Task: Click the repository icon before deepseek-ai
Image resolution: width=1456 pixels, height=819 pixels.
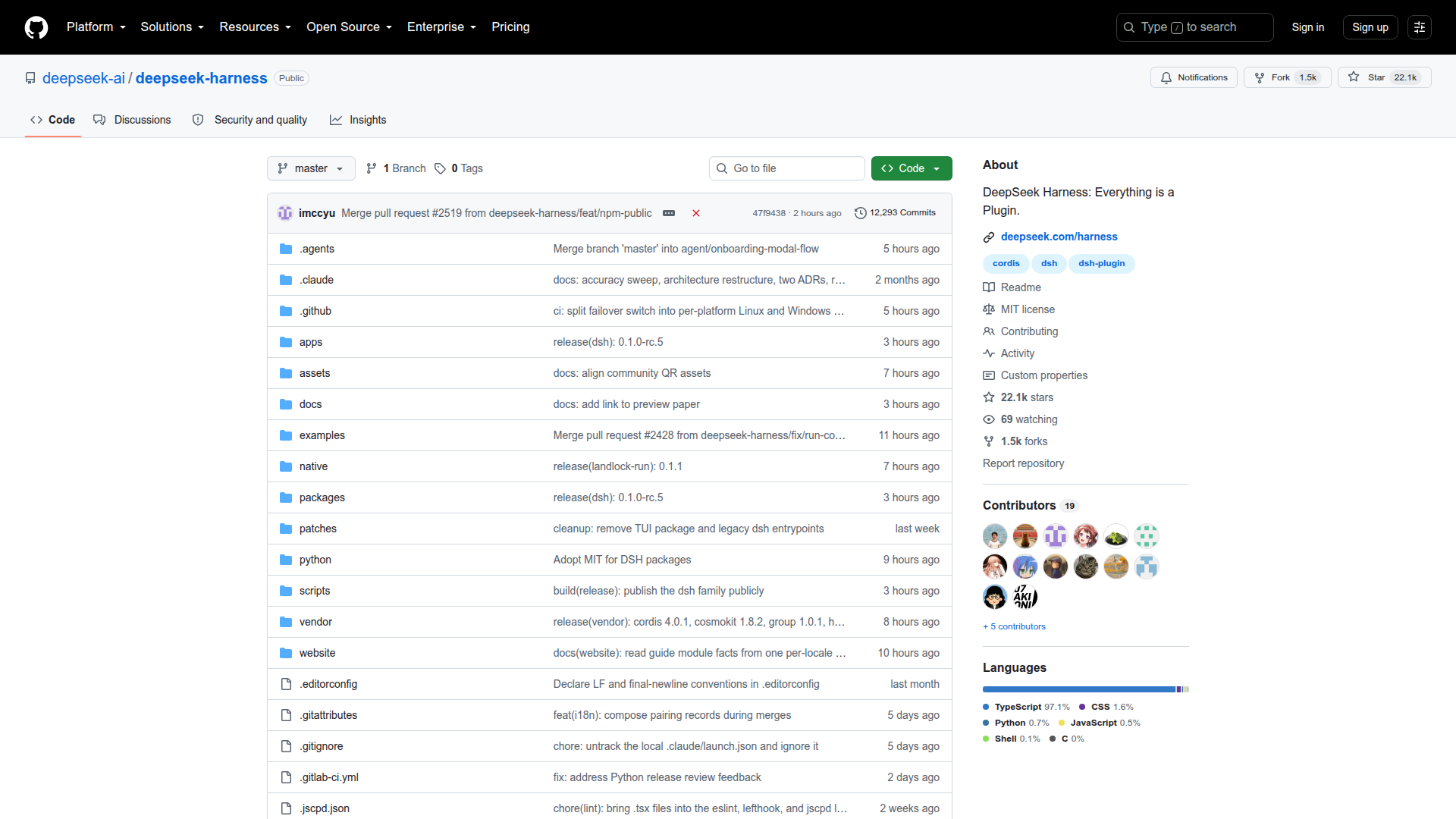Action: (30, 78)
